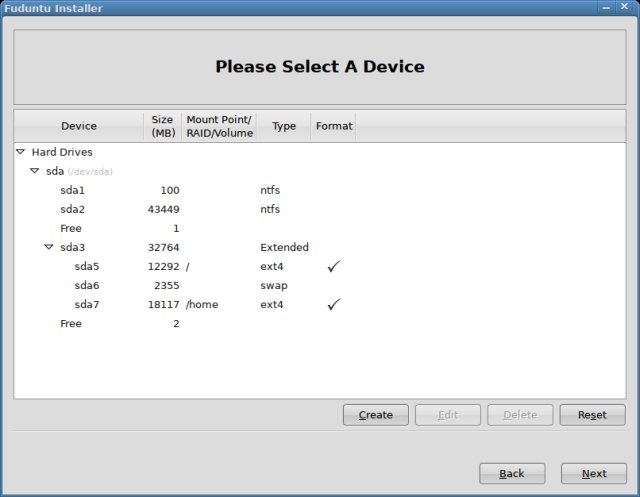Click the Mount Point/RAID/Volume column header
This screenshot has height=497, width=640.
(x=219, y=126)
